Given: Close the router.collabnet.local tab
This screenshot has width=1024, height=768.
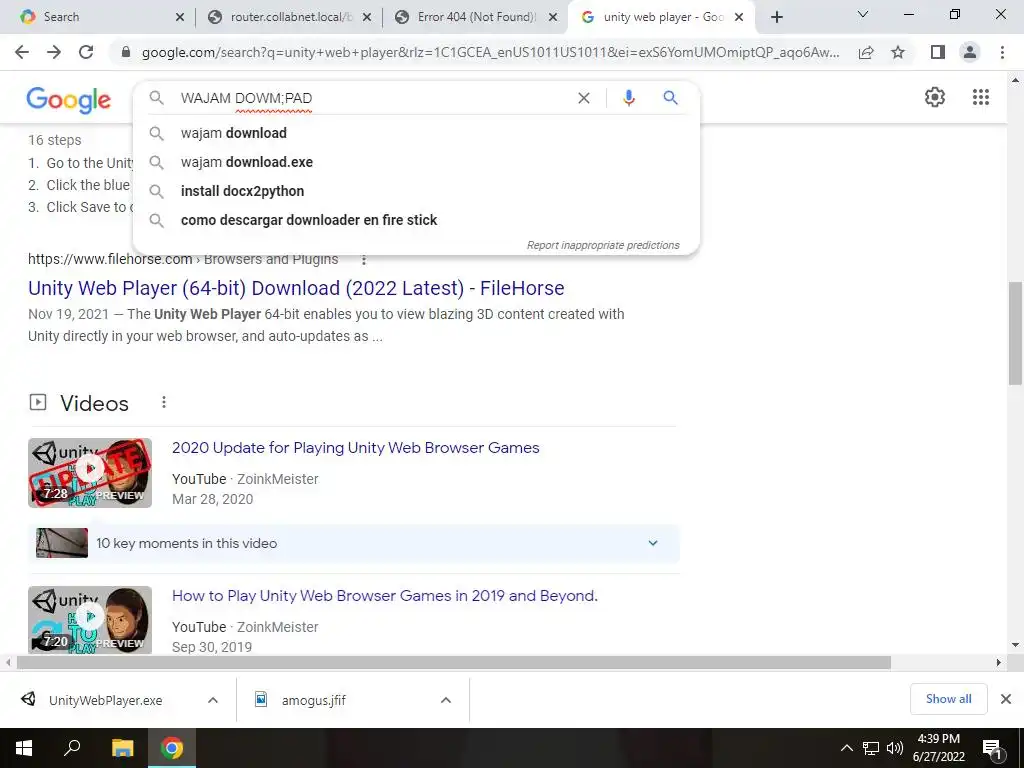Looking at the screenshot, I should [x=367, y=17].
